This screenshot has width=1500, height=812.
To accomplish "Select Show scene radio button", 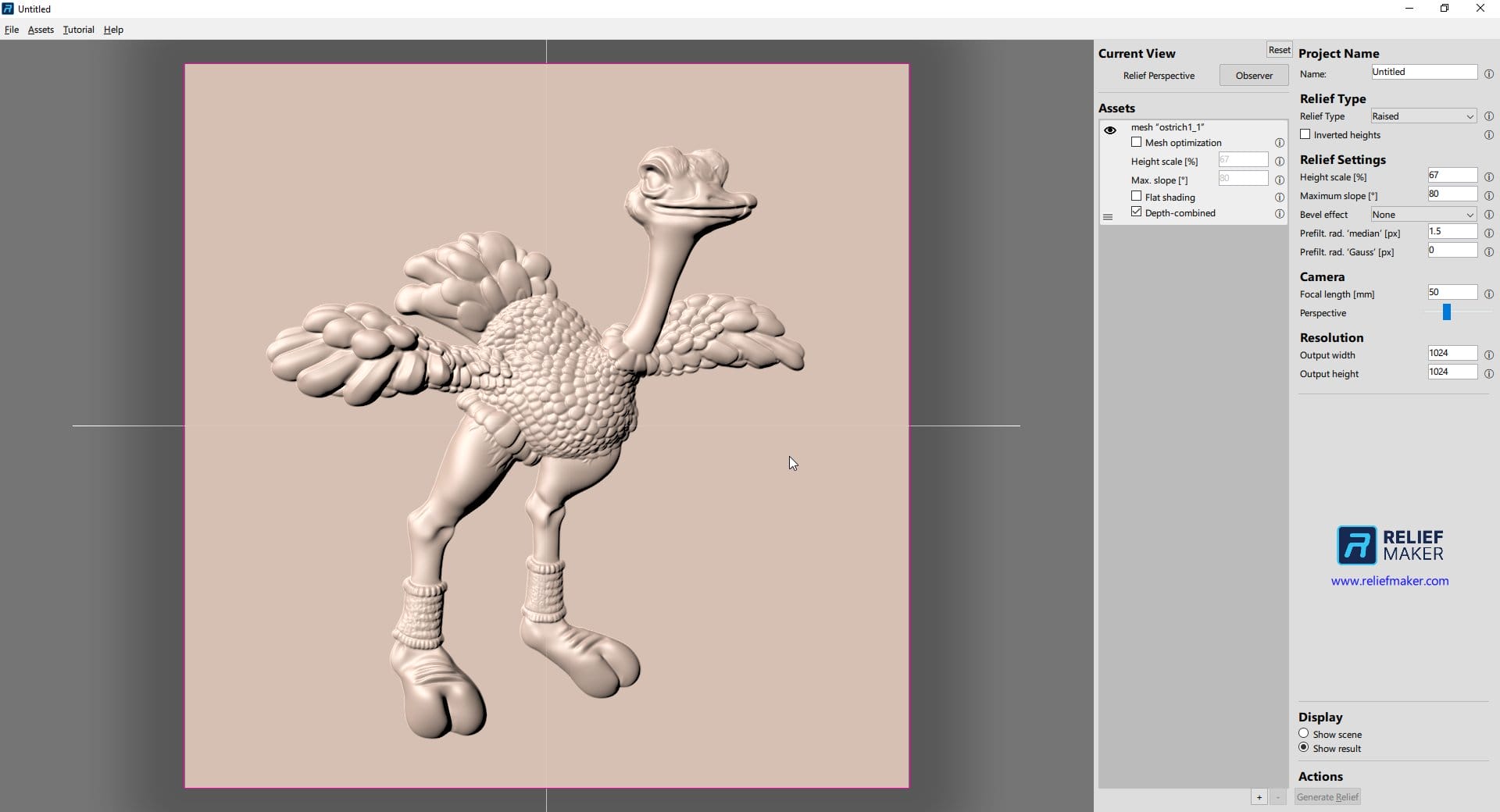I will (x=1303, y=733).
